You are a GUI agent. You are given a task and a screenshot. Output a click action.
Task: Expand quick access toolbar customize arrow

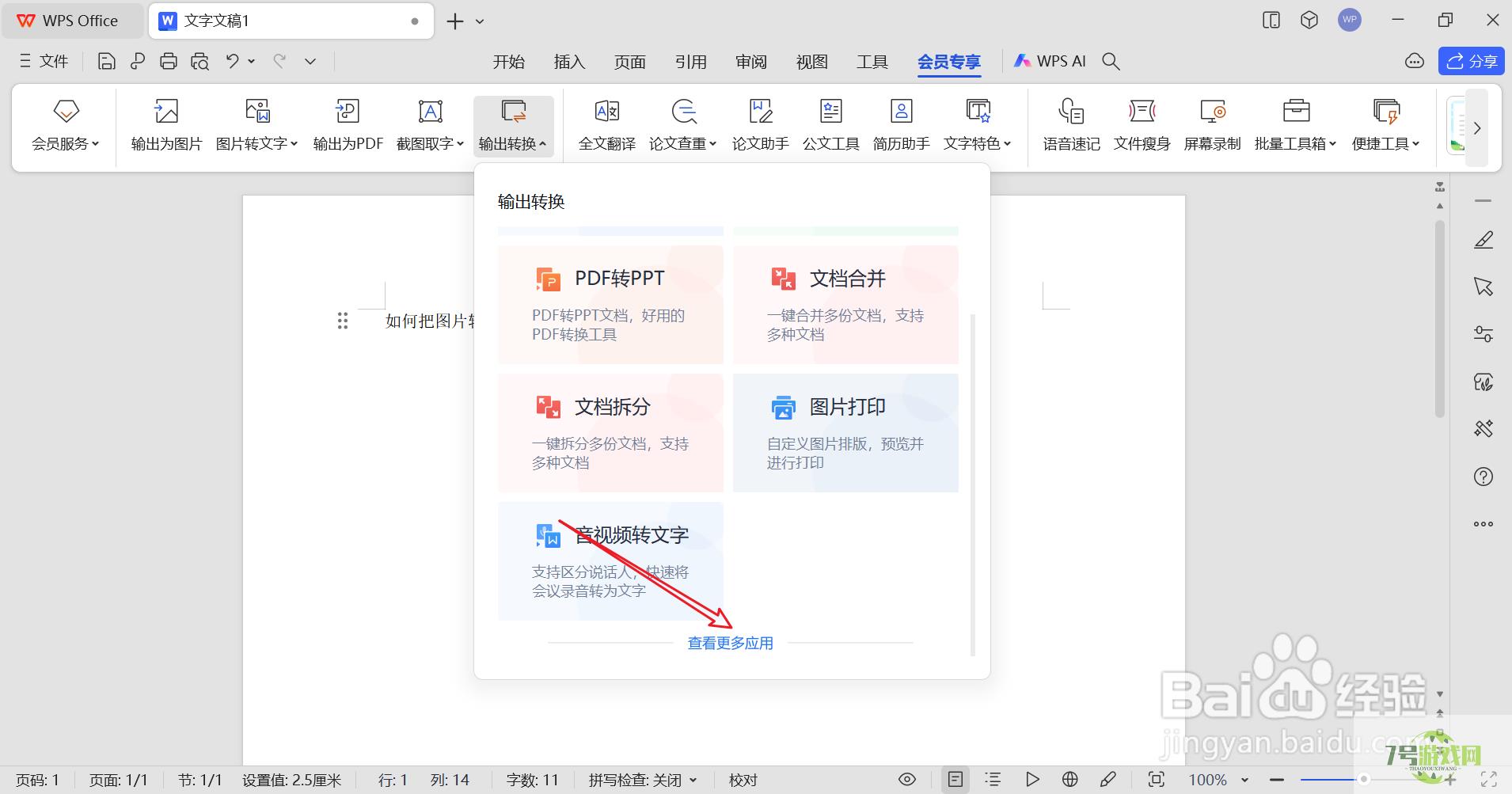310,61
